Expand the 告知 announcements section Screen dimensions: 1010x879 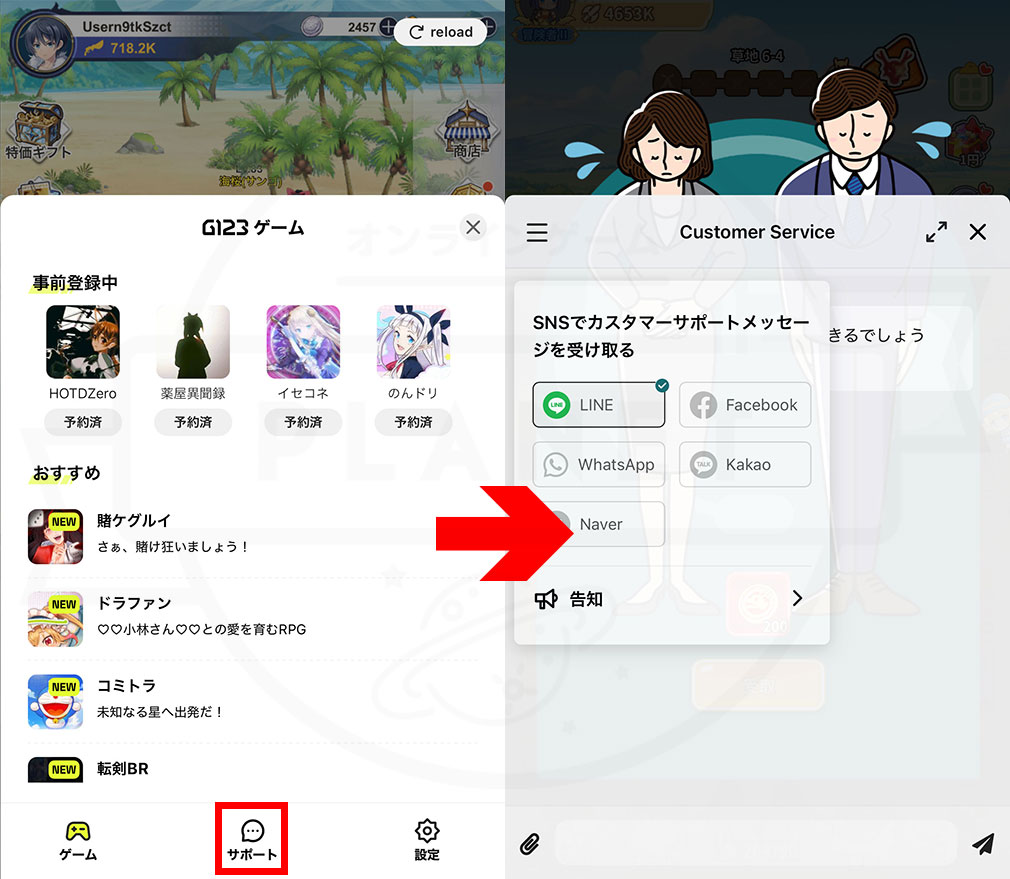796,598
